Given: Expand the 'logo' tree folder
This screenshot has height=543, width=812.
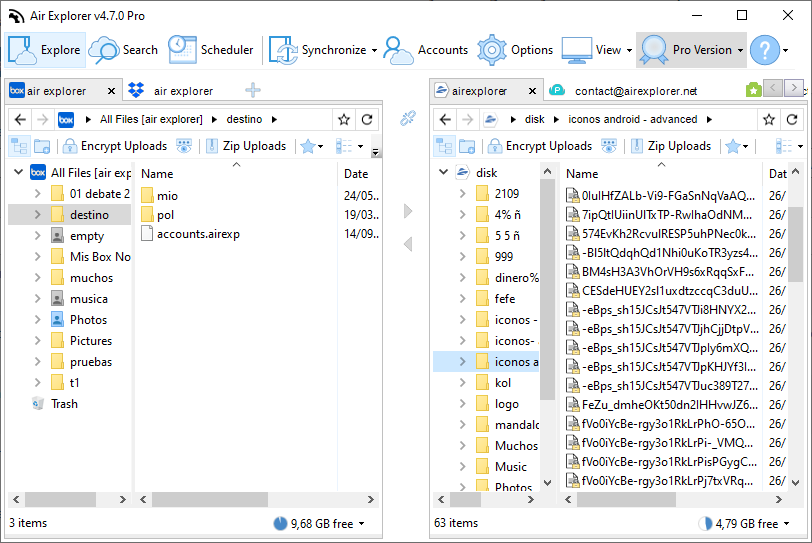Looking at the screenshot, I should click(x=462, y=404).
